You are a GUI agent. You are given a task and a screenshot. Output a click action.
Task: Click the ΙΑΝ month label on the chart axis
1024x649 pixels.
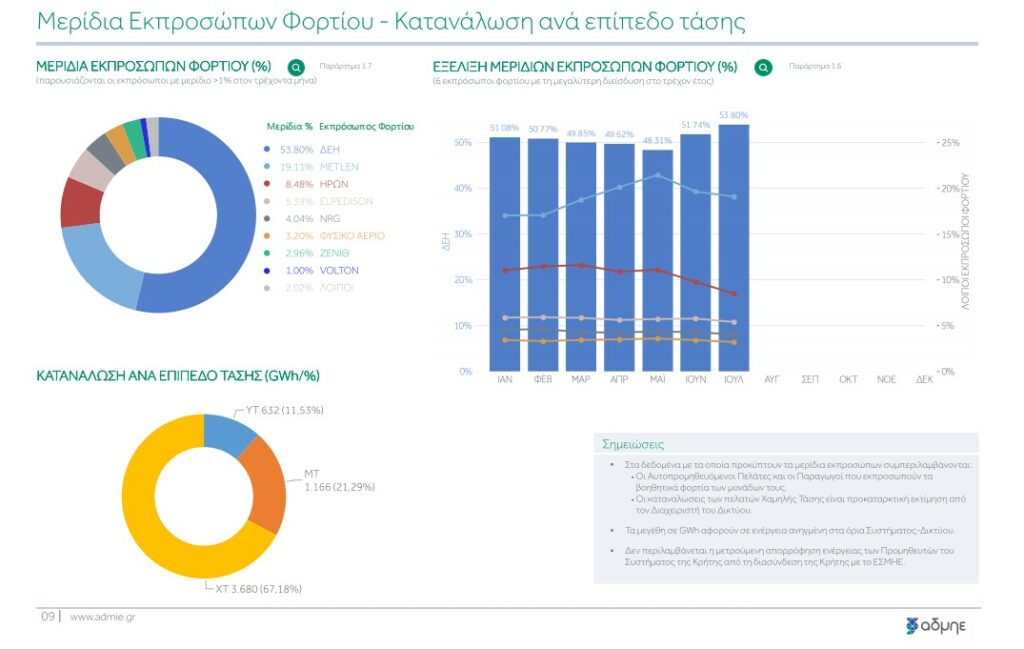(505, 379)
